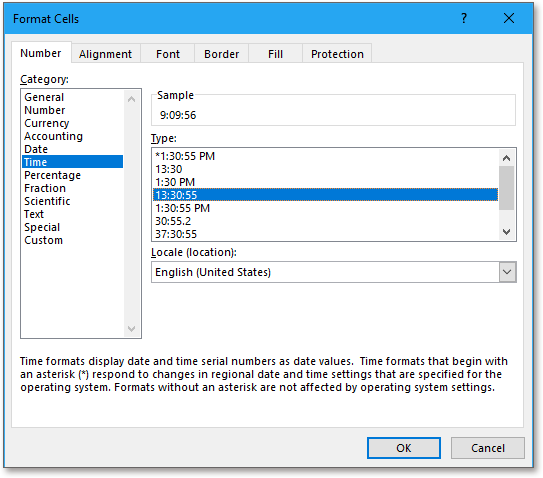The width and height of the screenshot is (543, 478).
Task: Choose the Special category
Action: [x=72, y=227]
